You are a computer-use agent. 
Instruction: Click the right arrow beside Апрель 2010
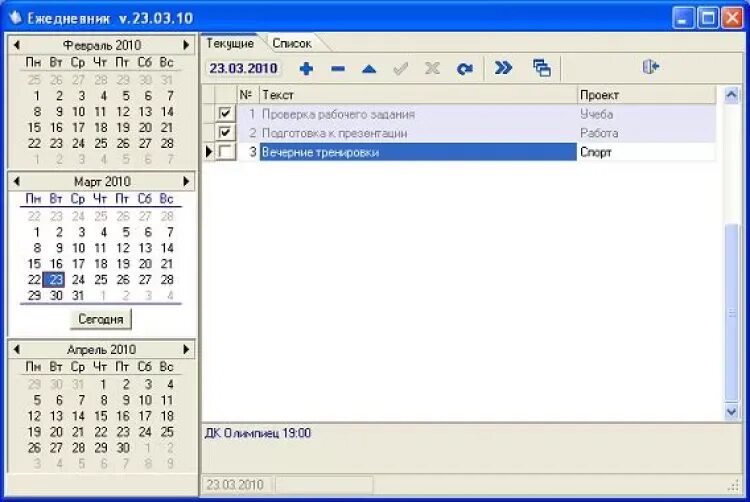pyautogui.click(x=186, y=349)
